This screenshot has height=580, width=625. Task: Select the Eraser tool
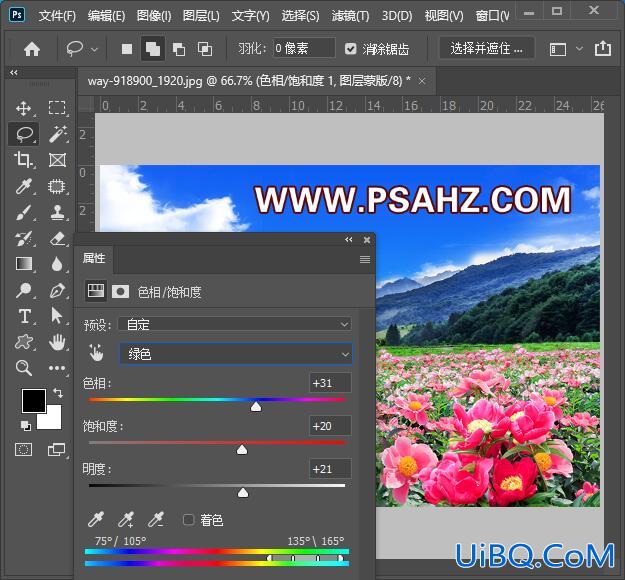[57, 238]
